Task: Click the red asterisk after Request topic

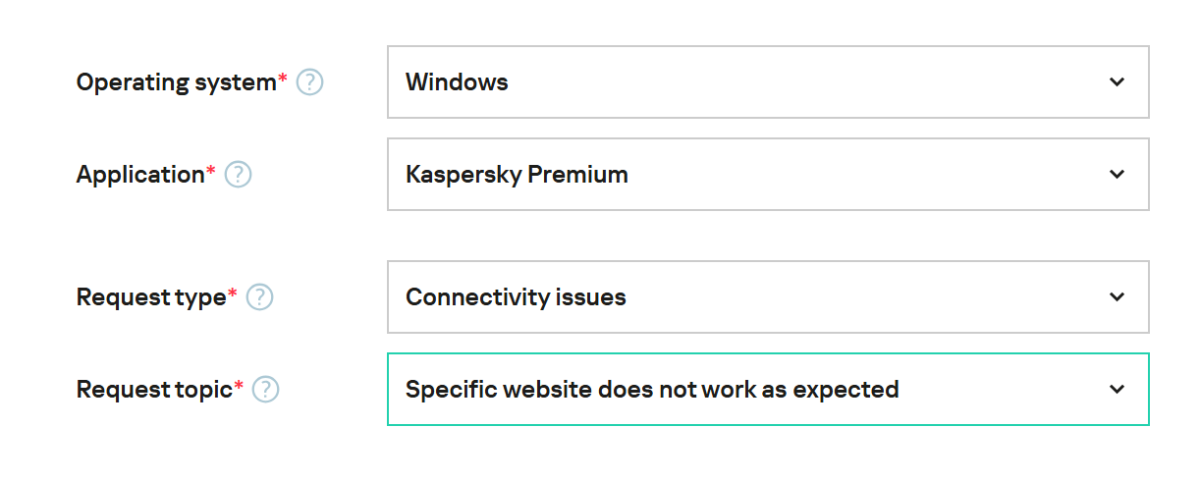Action: (239, 385)
